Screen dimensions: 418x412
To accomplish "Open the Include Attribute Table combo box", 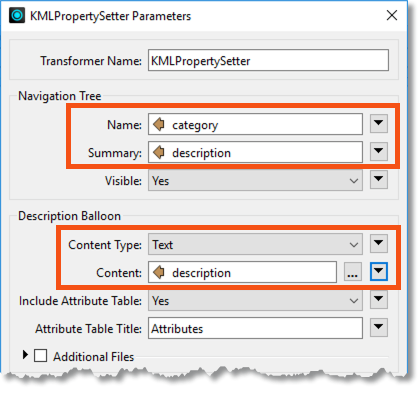I will (x=255, y=300).
